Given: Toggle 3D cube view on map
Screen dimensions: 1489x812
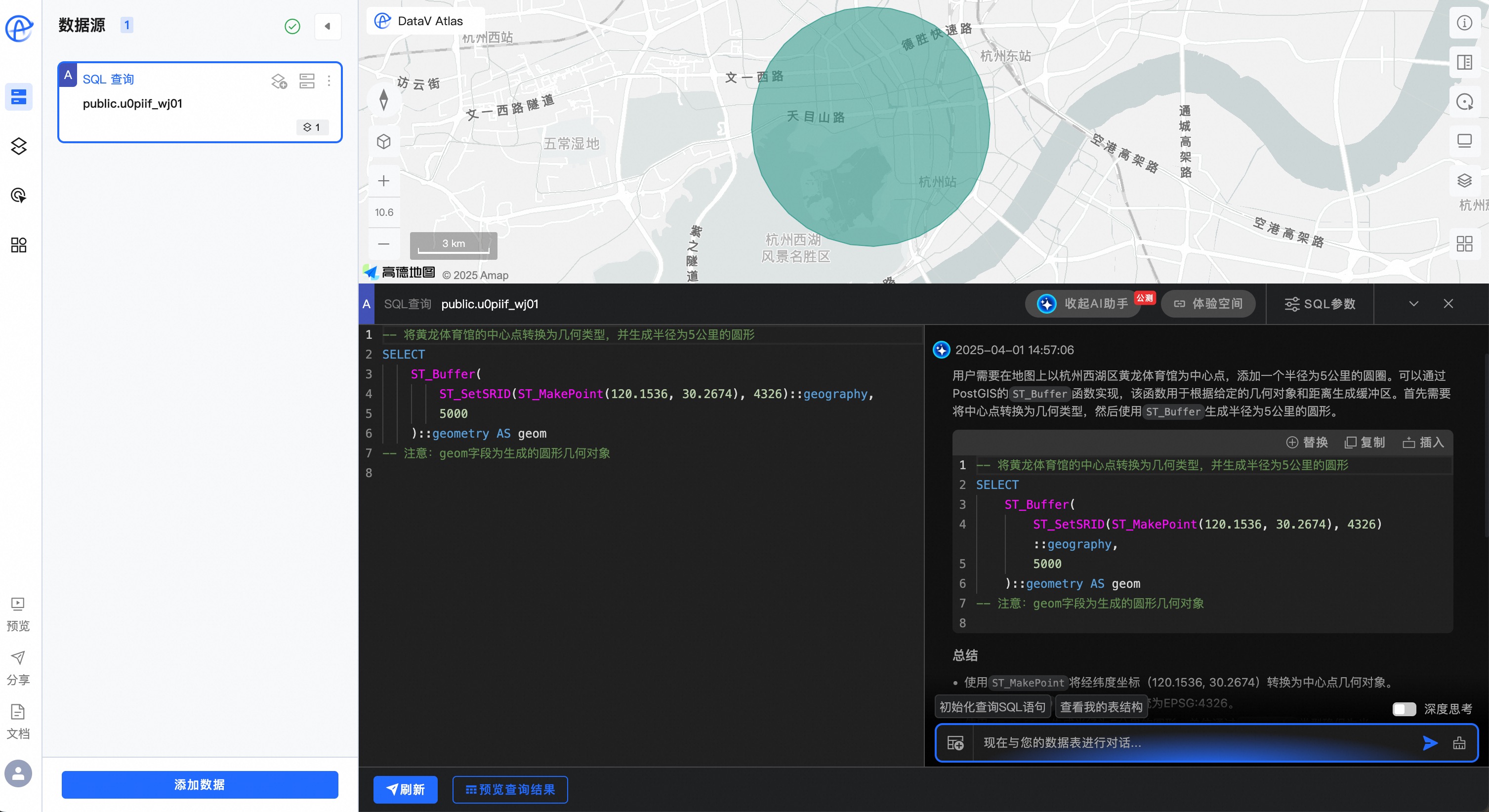Looking at the screenshot, I should [x=384, y=142].
